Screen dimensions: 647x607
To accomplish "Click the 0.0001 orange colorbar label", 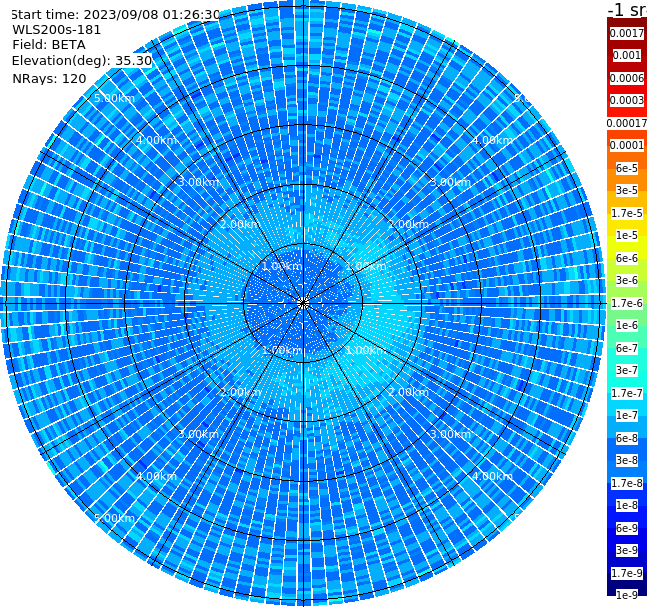I will point(627,145).
